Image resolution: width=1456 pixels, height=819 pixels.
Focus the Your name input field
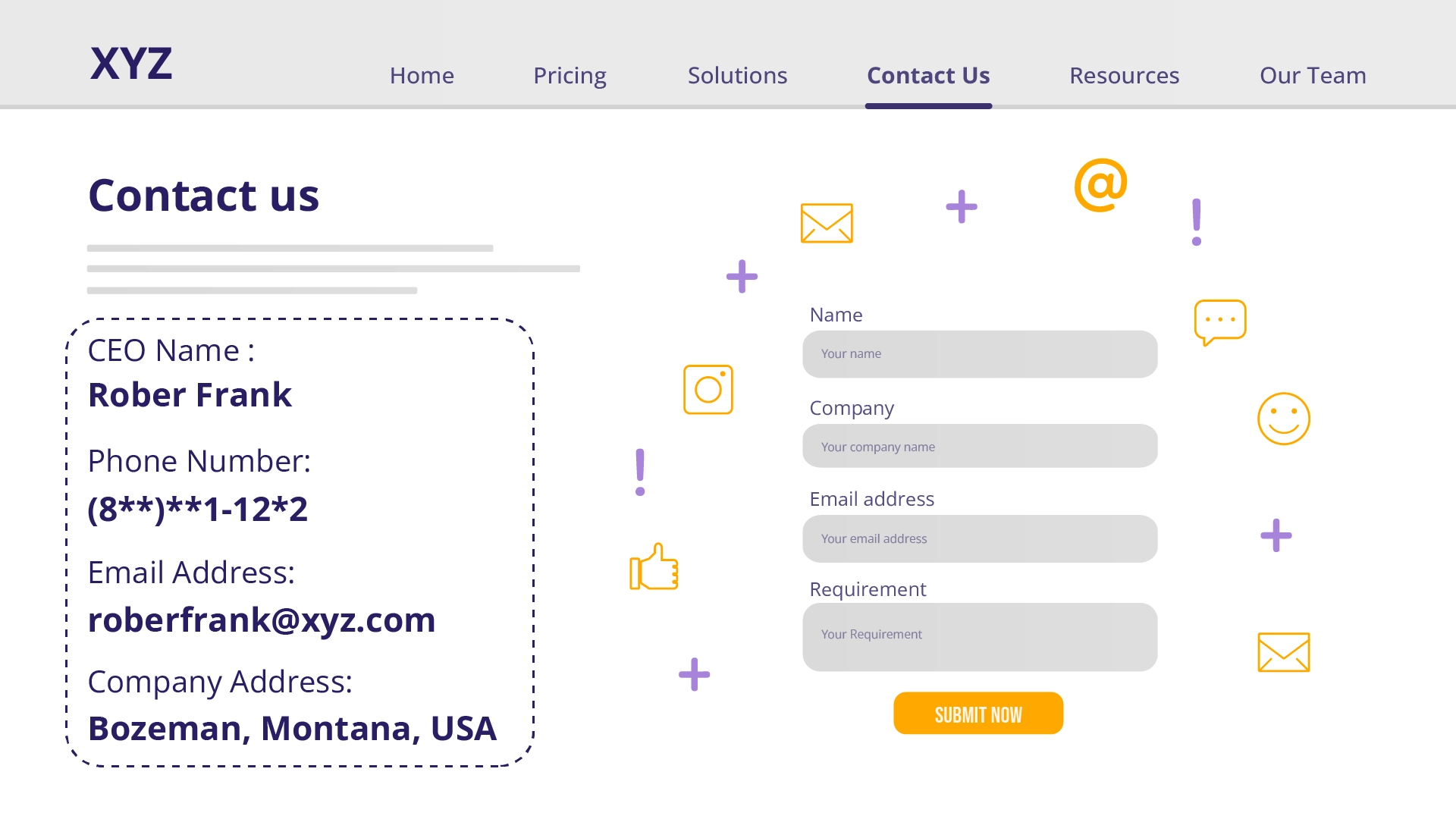980,354
